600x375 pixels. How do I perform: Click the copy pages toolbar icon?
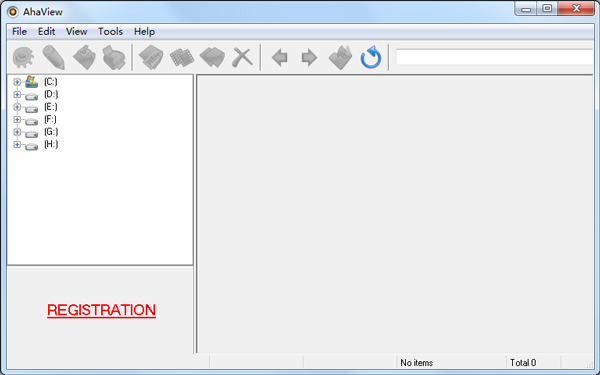212,58
